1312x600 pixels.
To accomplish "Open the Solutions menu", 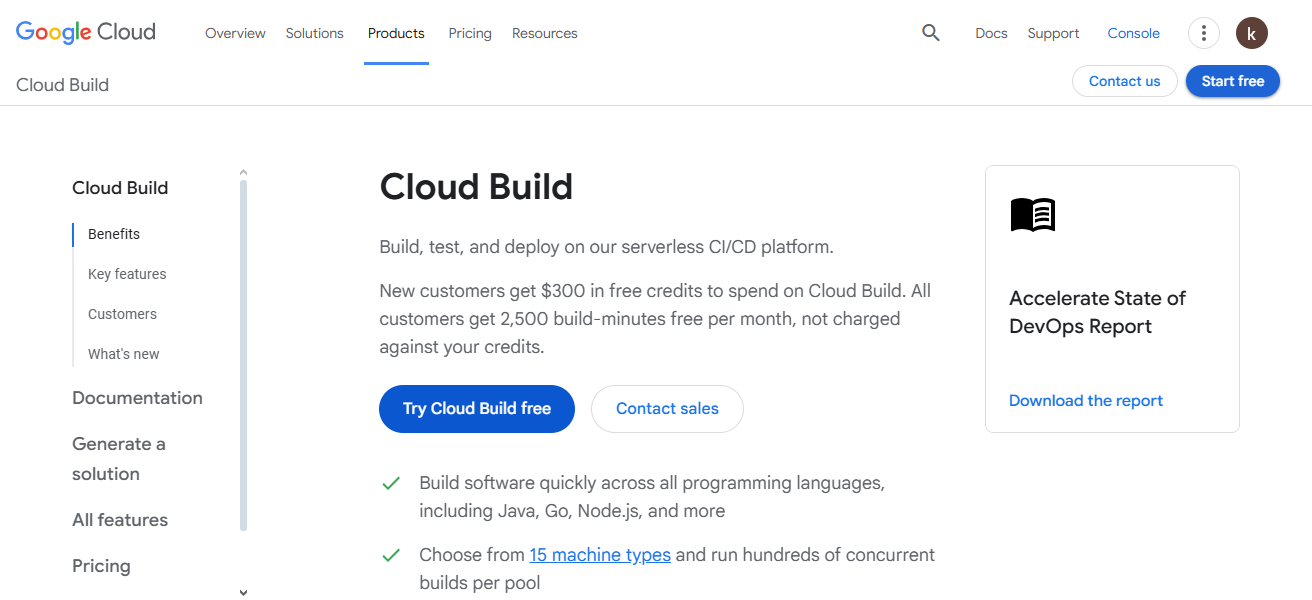I will [314, 33].
